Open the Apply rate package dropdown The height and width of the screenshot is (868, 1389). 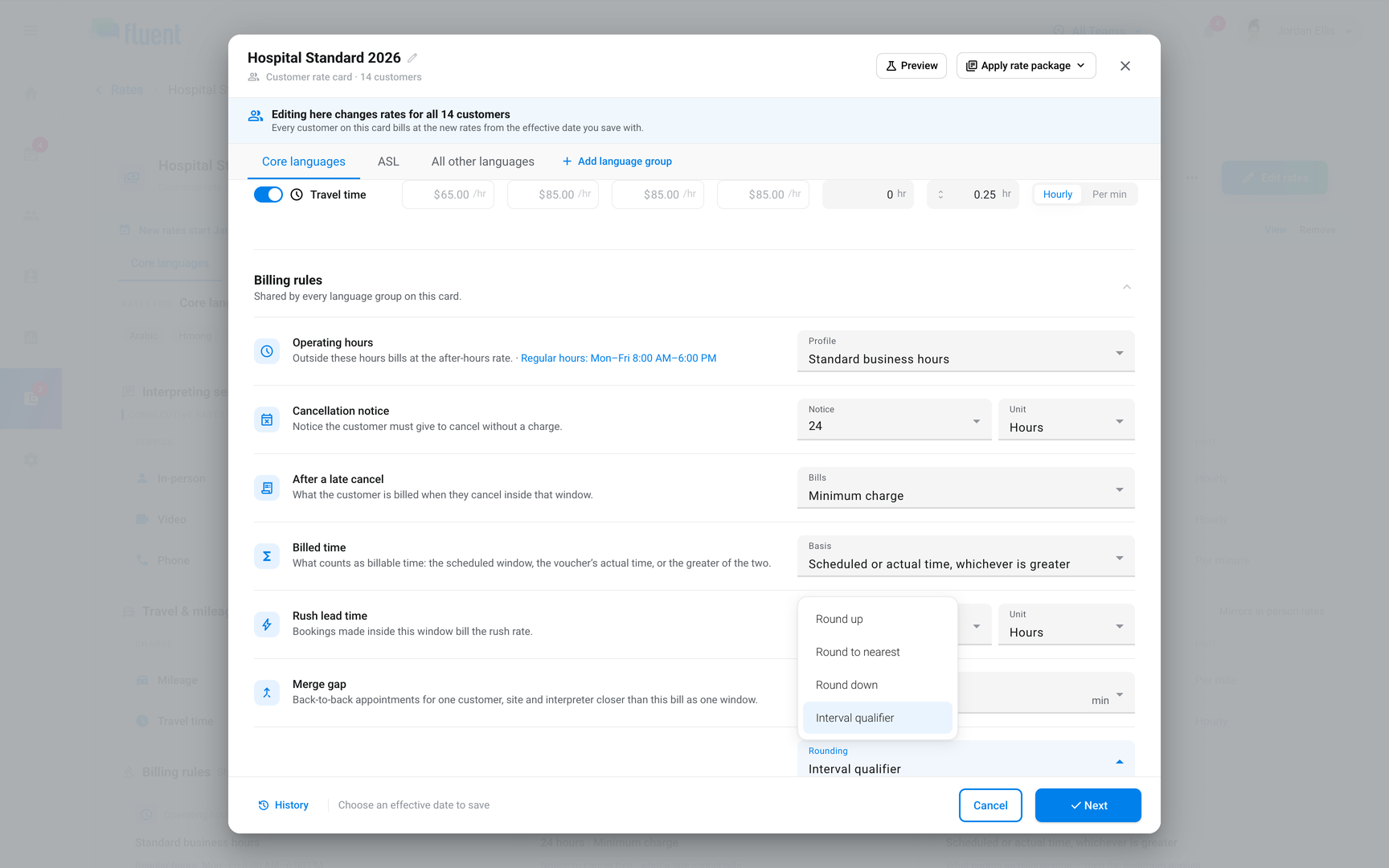point(1026,66)
